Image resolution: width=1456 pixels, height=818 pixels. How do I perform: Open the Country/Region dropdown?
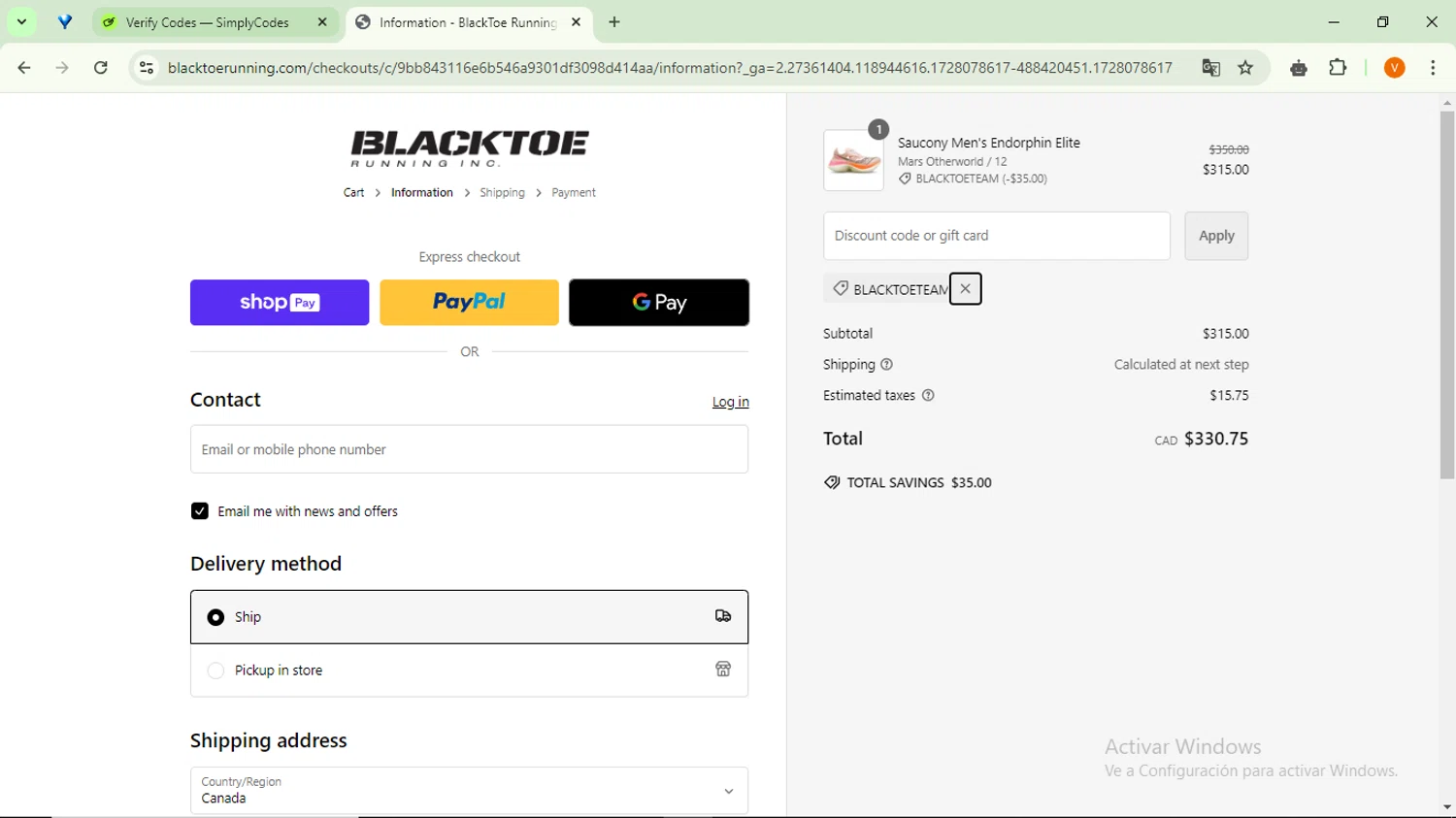[469, 791]
